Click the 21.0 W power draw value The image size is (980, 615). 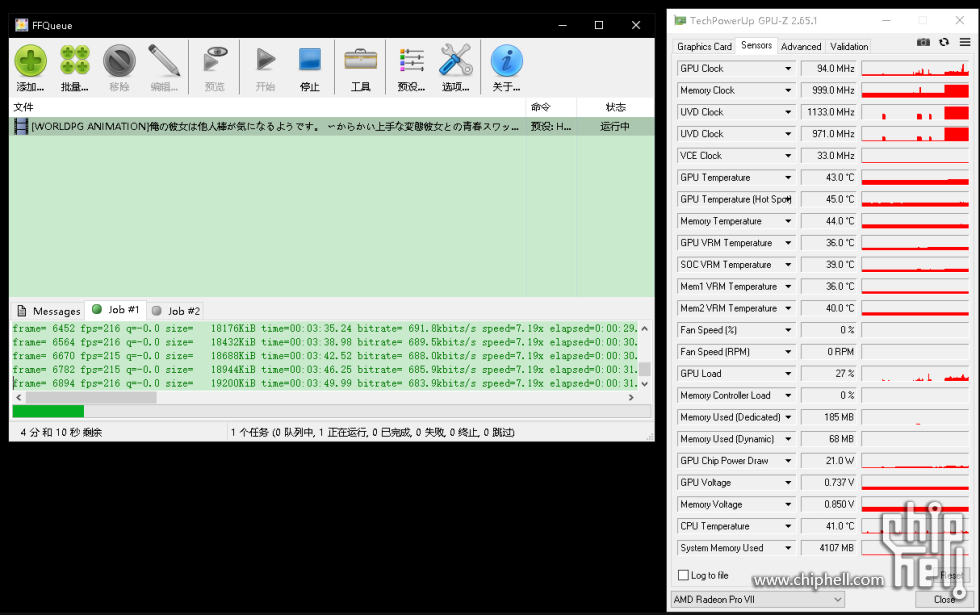tap(829, 461)
